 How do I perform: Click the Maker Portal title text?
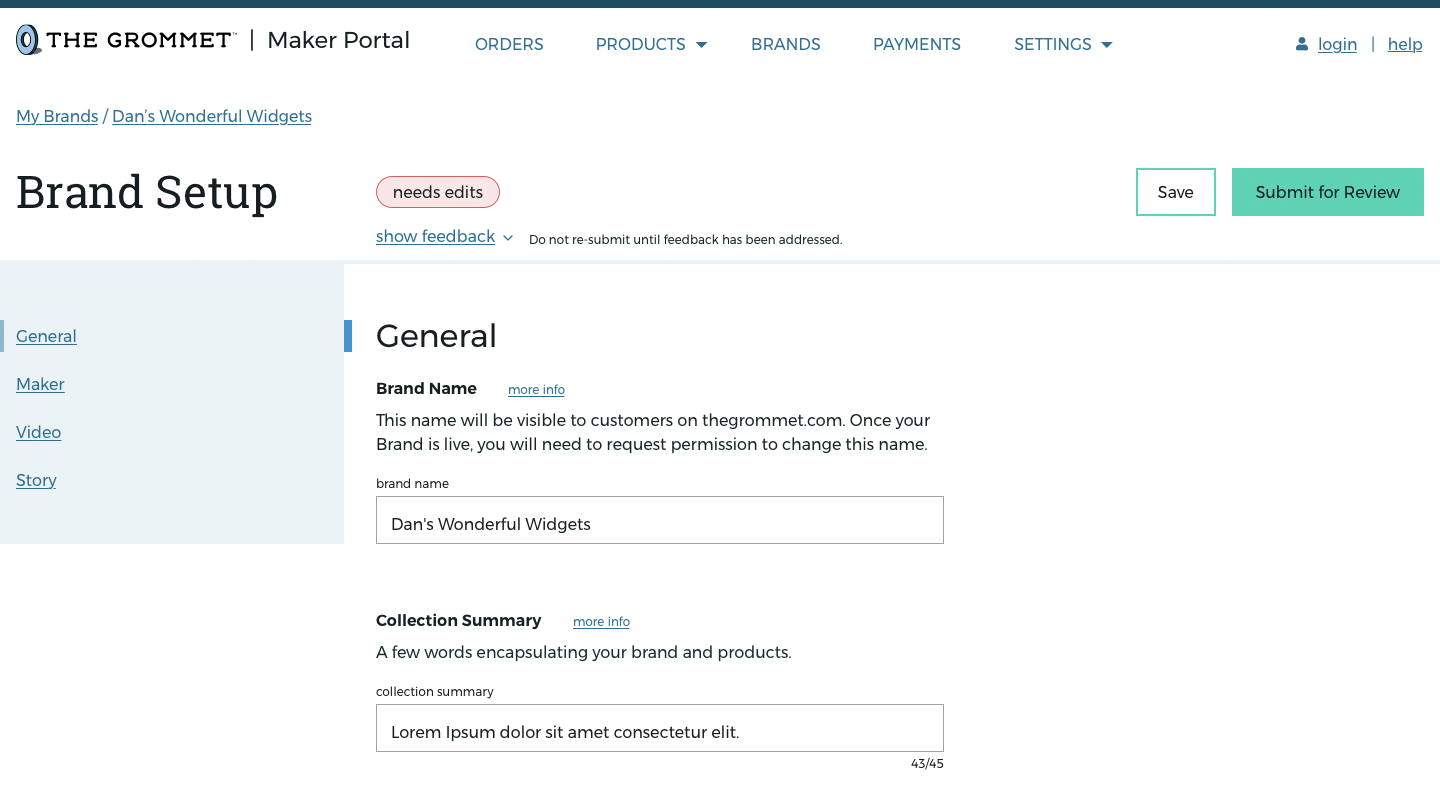pyautogui.click(x=339, y=40)
